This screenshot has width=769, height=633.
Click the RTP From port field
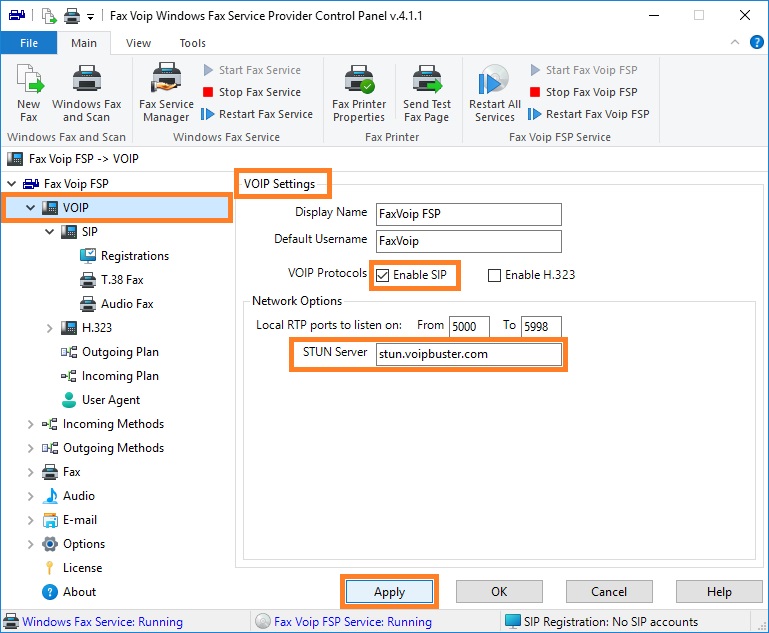[x=469, y=327]
